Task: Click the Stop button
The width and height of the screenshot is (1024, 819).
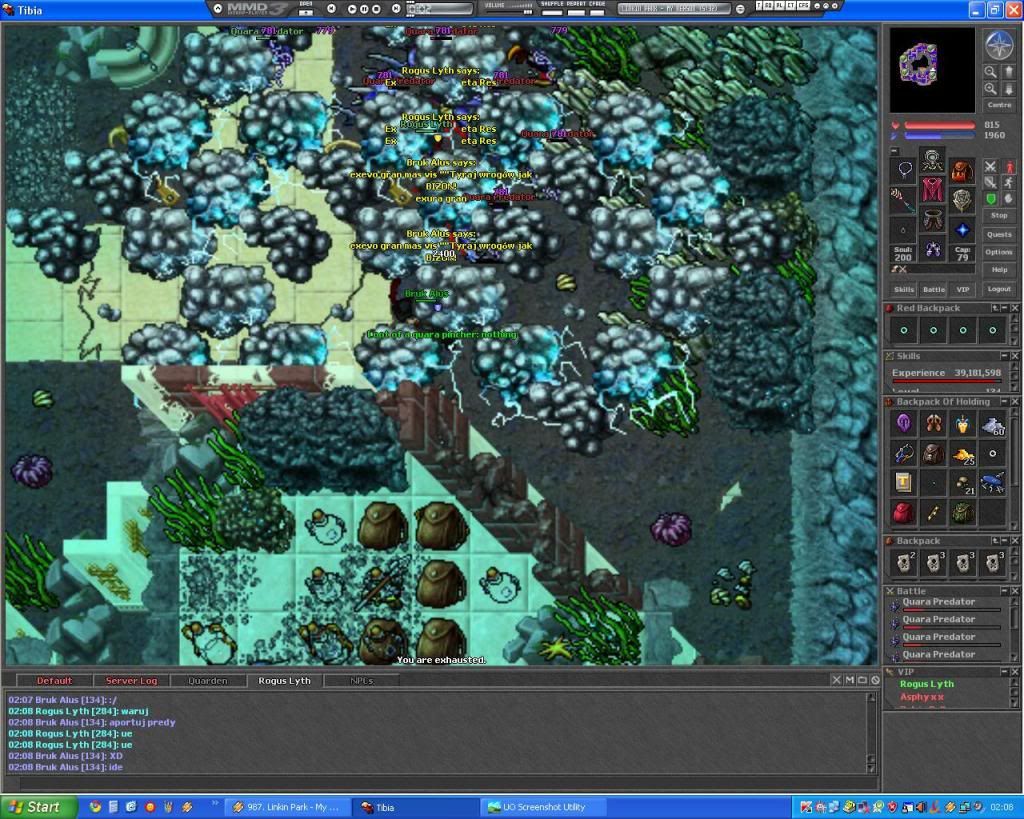Action: tap(999, 215)
